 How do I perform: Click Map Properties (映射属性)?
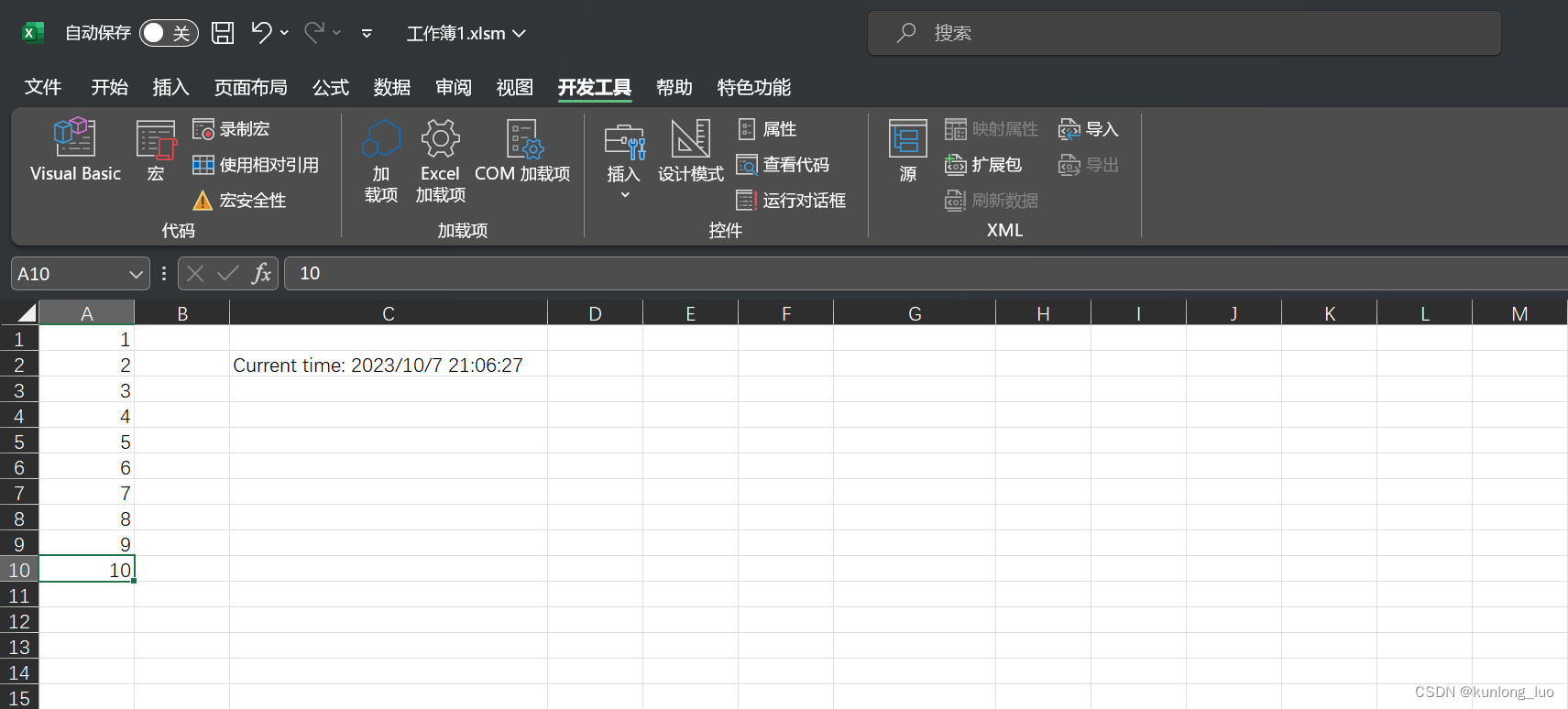992,129
